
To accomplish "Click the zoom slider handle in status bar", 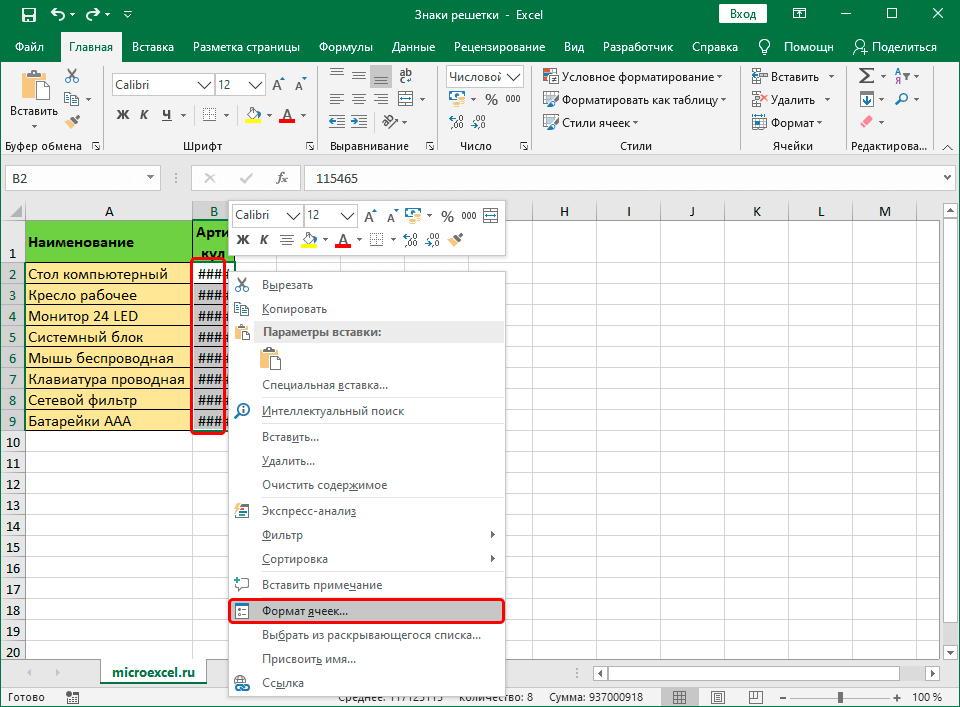I will tap(841, 697).
